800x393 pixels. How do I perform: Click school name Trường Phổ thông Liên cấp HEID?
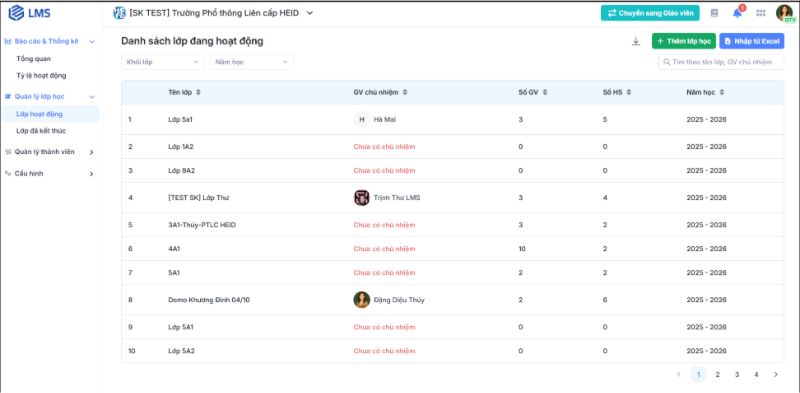point(234,13)
